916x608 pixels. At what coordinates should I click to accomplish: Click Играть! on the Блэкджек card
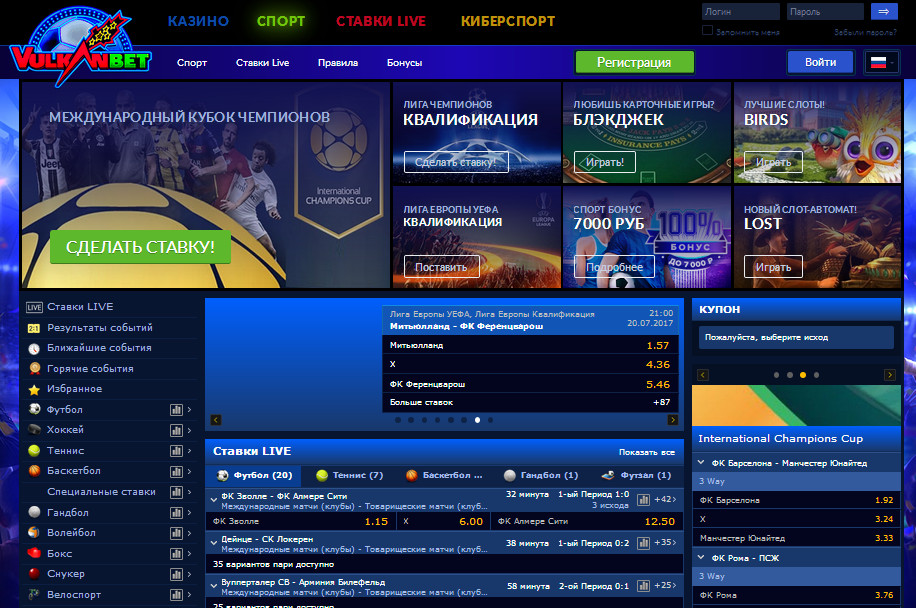point(605,162)
